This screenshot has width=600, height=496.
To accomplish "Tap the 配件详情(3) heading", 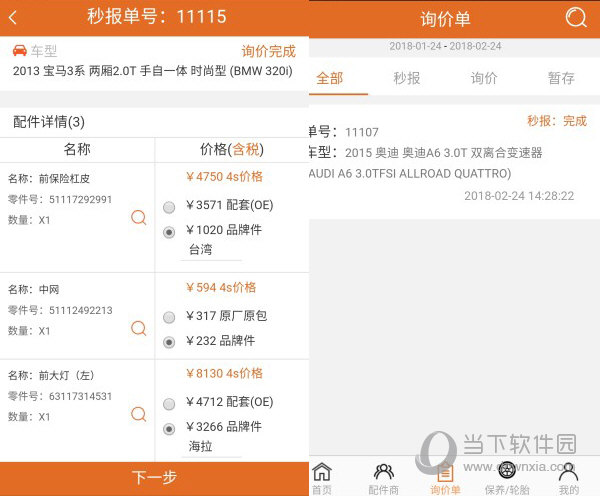I will pos(49,122).
